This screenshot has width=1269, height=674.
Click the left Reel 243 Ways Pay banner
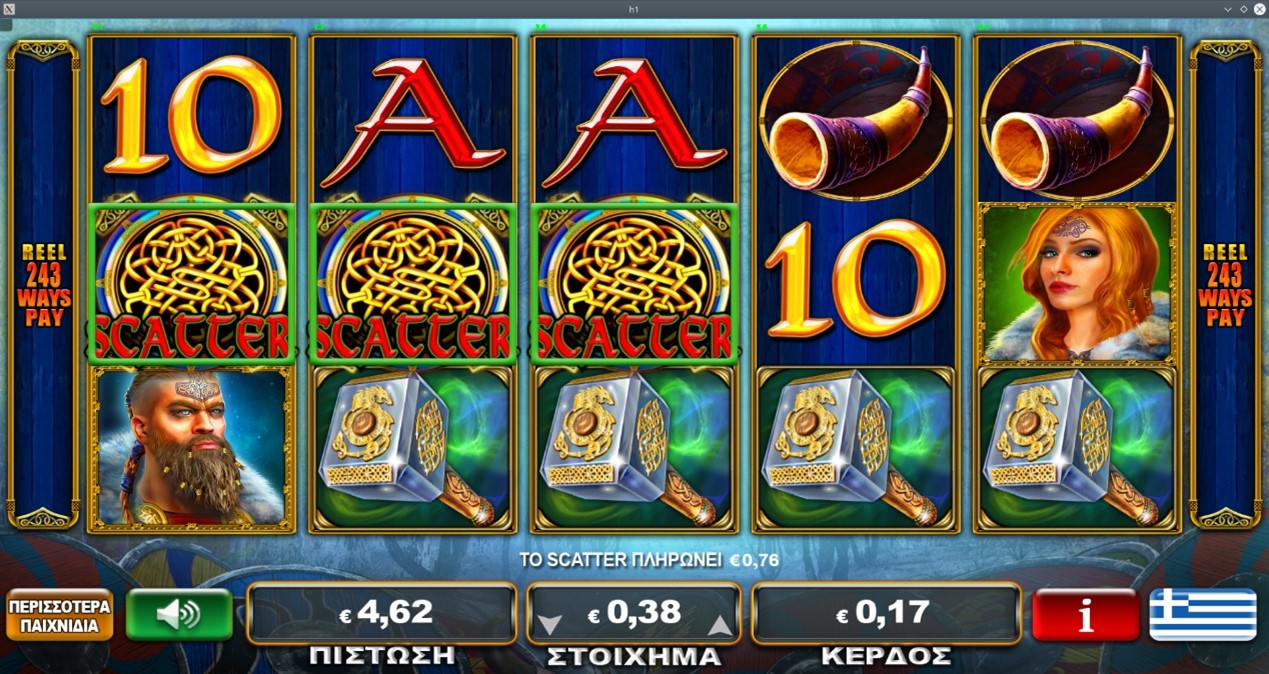pyautogui.click(x=43, y=283)
